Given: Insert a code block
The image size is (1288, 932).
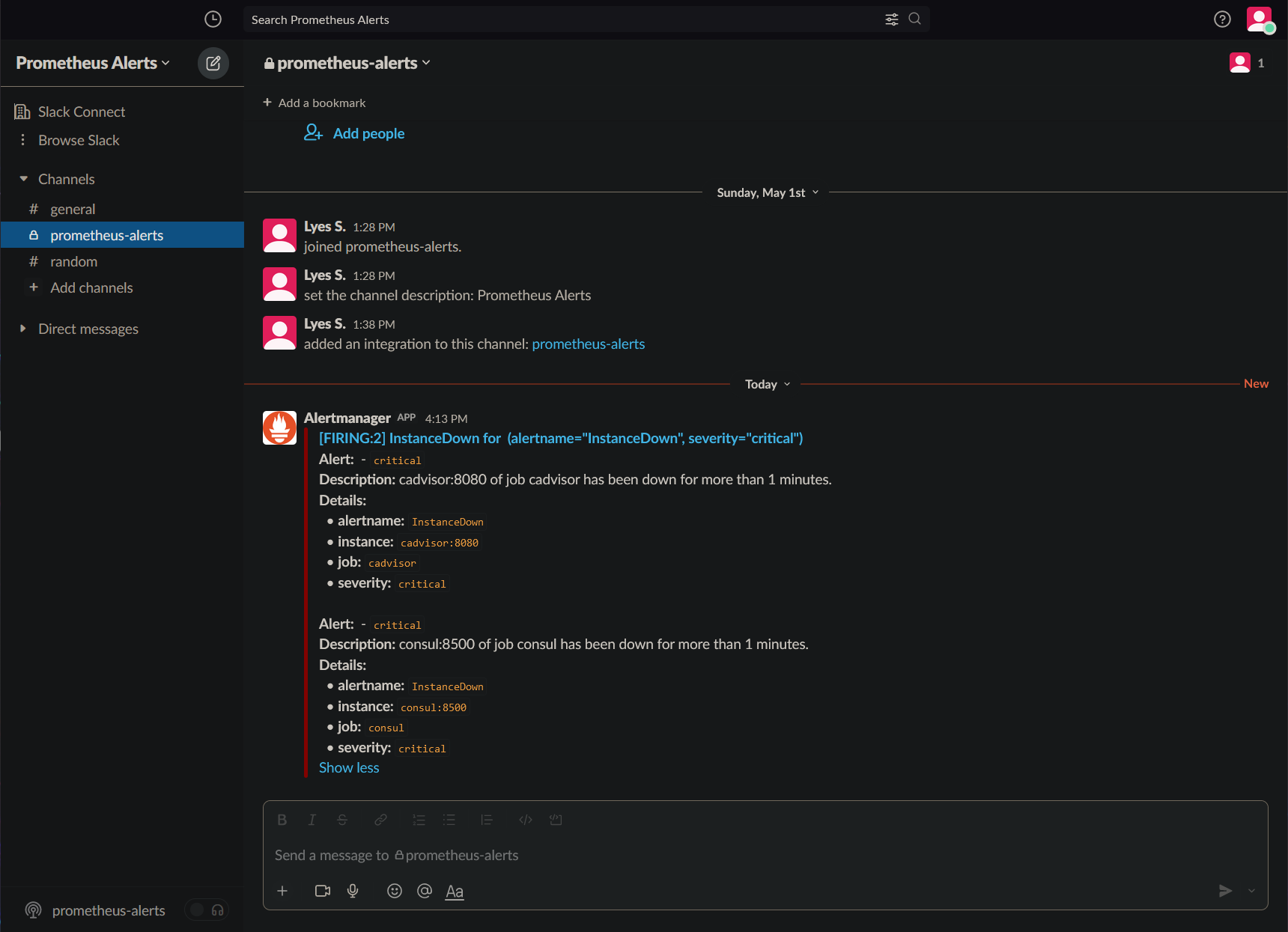Looking at the screenshot, I should [x=556, y=820].
